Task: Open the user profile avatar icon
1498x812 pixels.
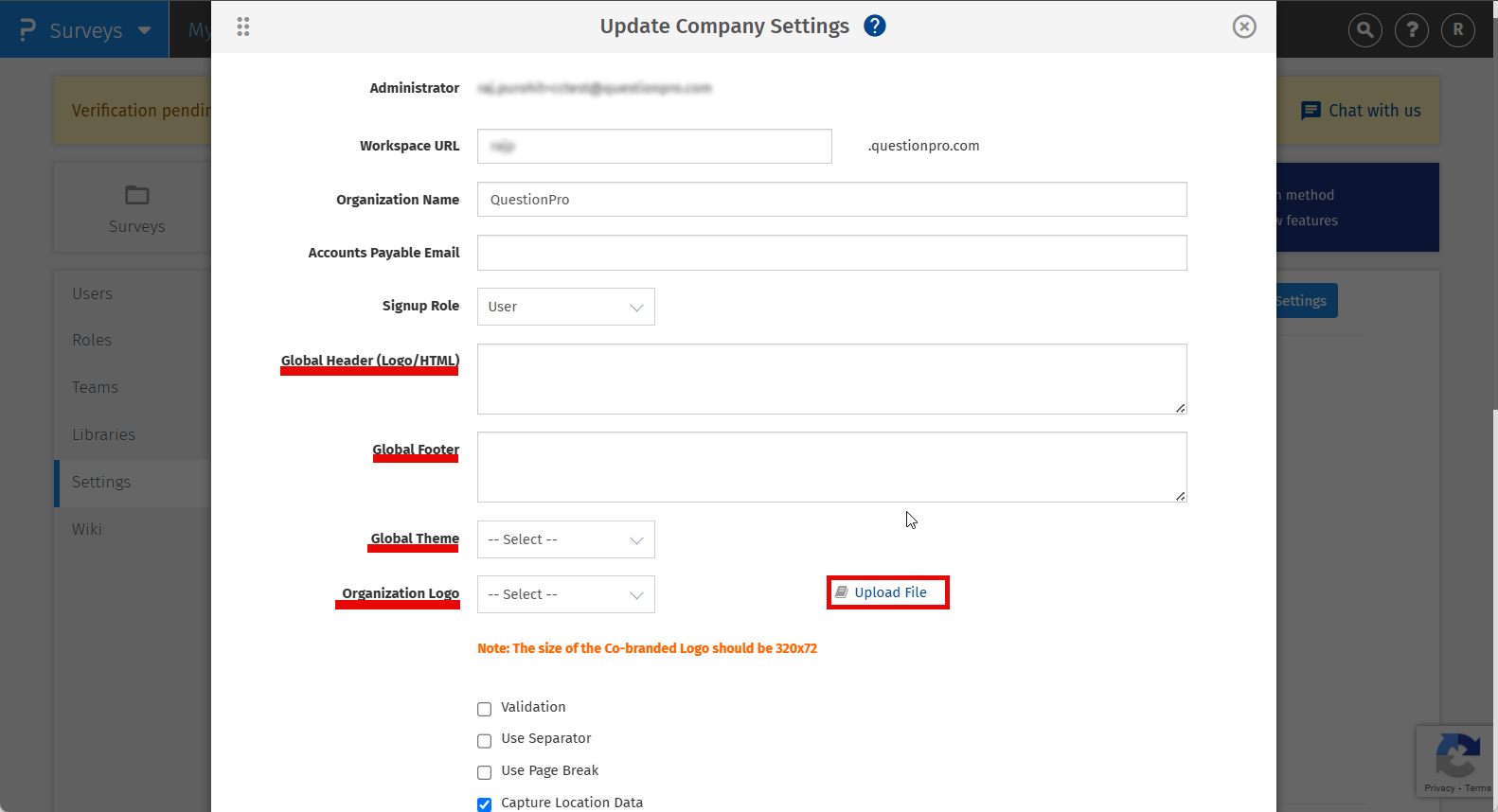Action: point(1458,30)
